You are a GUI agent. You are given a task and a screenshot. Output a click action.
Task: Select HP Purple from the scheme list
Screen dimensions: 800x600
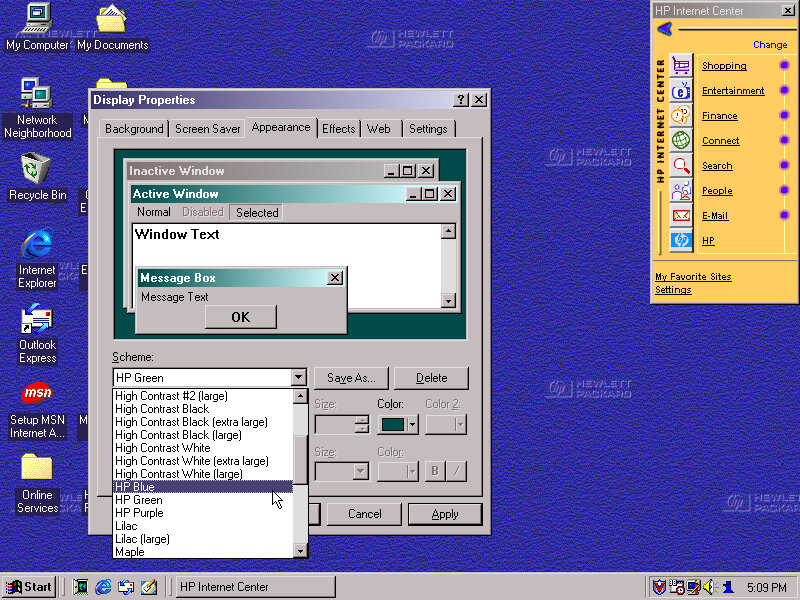tap(139, 513)
